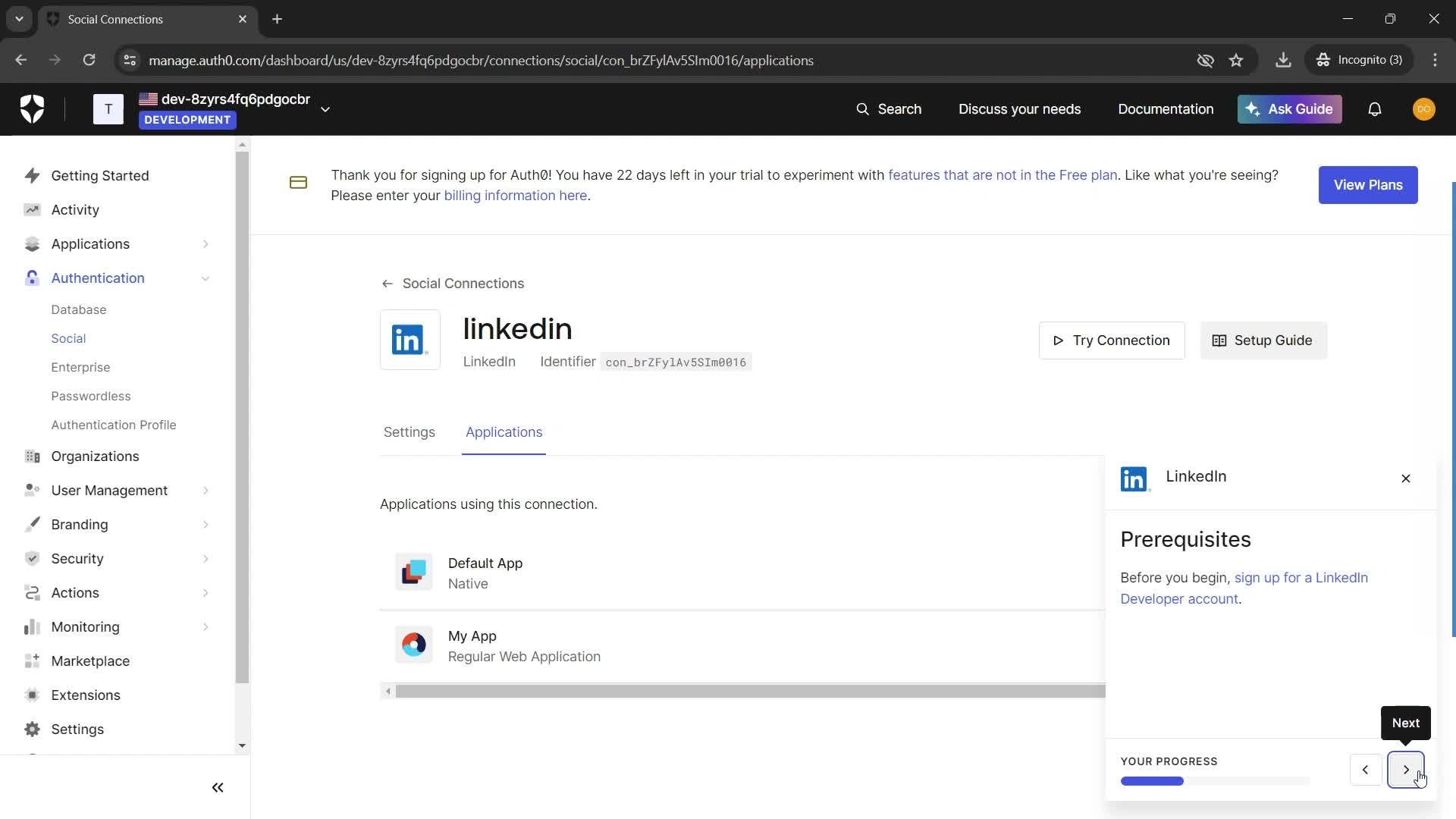Image resolution: width=1456 pixels, height=819 pixels.
Task: Open the tab search dropdown
Action: (19, 19)
